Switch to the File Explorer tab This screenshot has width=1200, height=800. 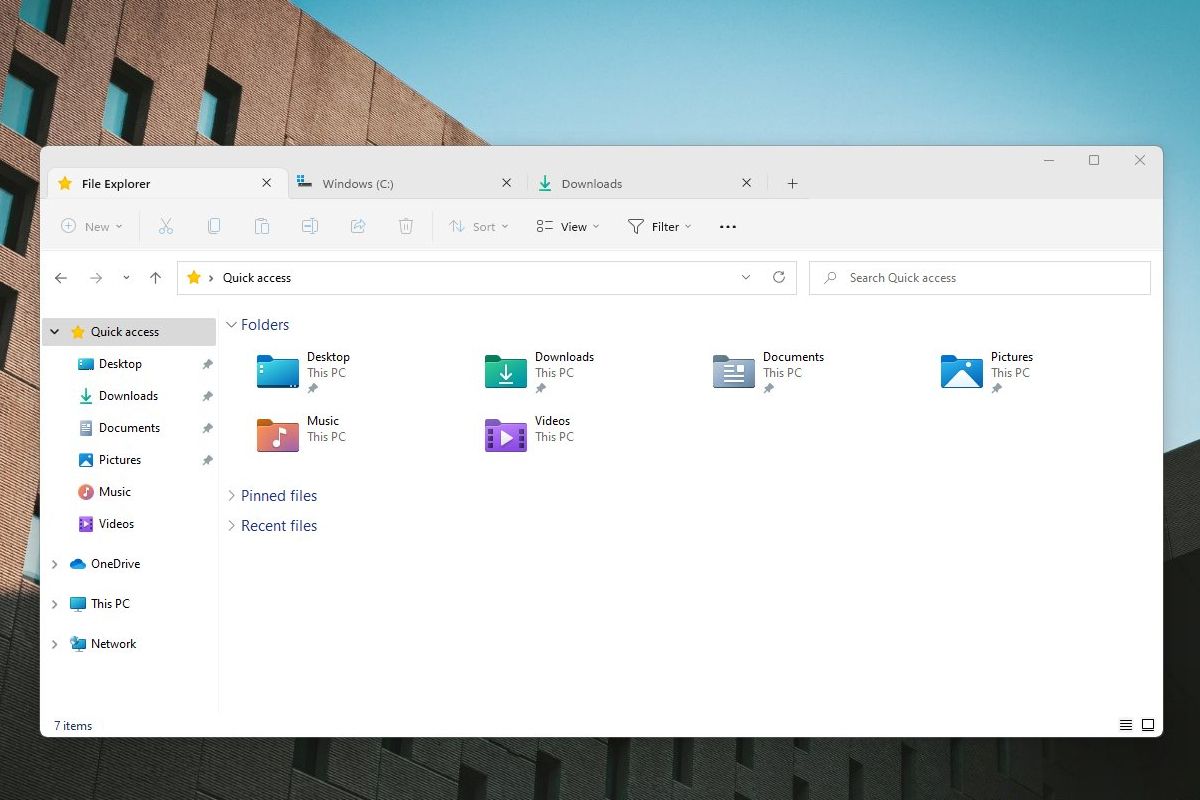click(x=166, y=183)
